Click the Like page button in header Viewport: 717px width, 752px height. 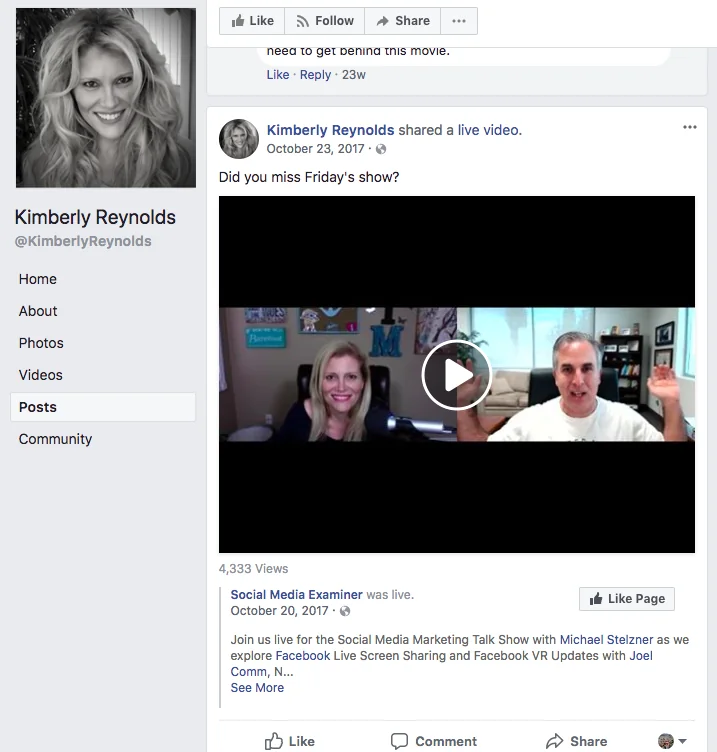[252, 21]
